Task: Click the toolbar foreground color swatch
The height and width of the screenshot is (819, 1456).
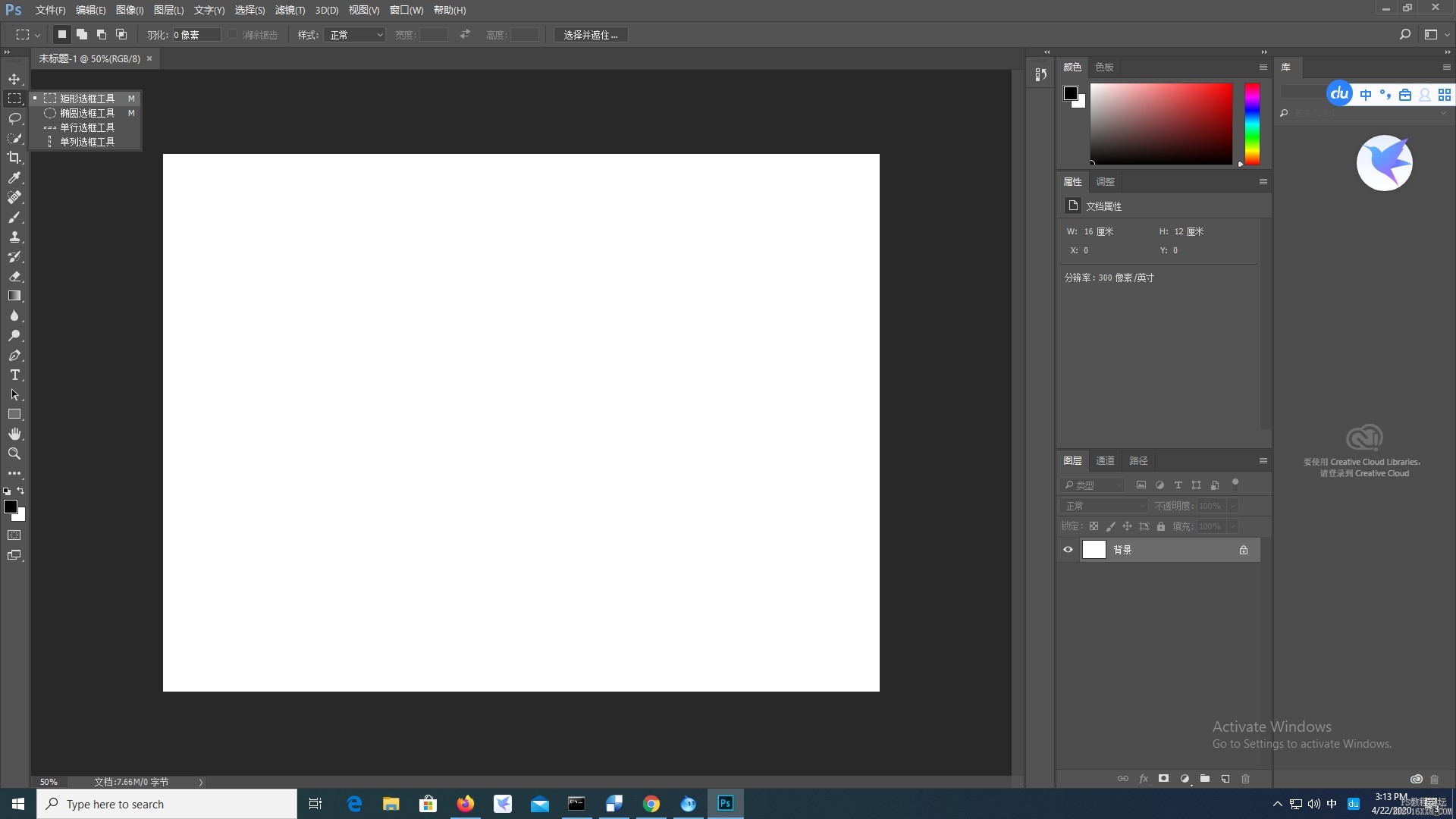Action: coord(11,507)
